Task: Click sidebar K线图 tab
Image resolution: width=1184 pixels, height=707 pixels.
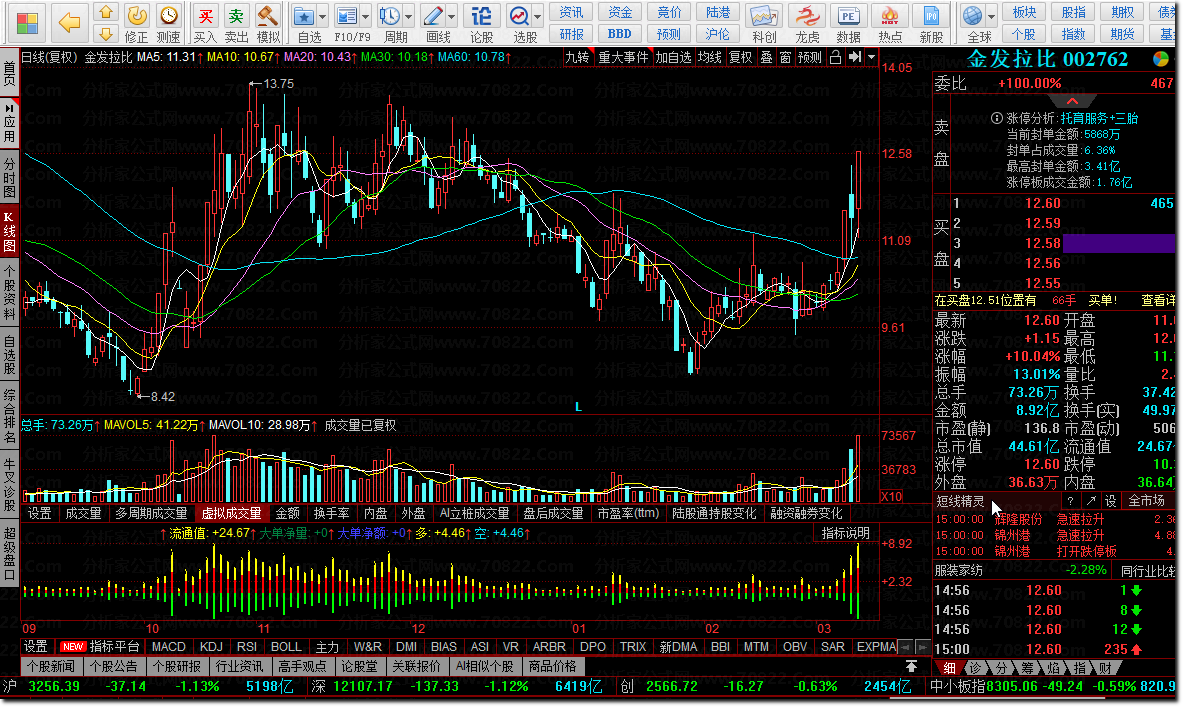Action: click(x=9, y=231)
